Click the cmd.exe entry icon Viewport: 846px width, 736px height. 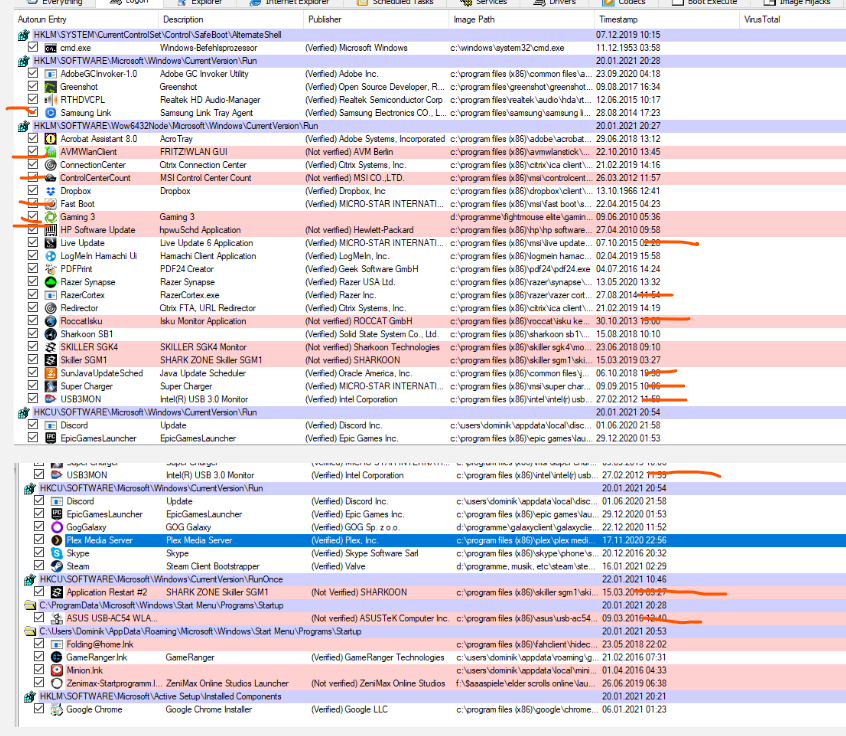(50, 48)
